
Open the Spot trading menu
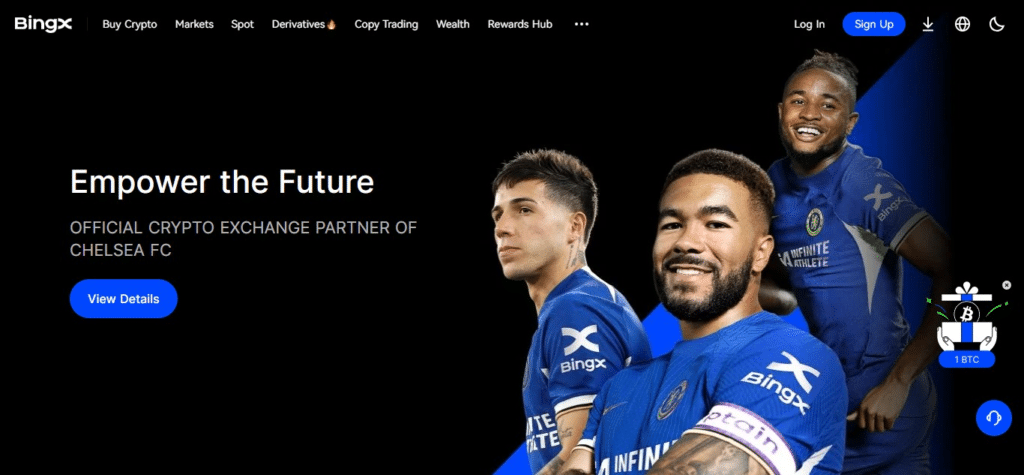tap(242, 24)
